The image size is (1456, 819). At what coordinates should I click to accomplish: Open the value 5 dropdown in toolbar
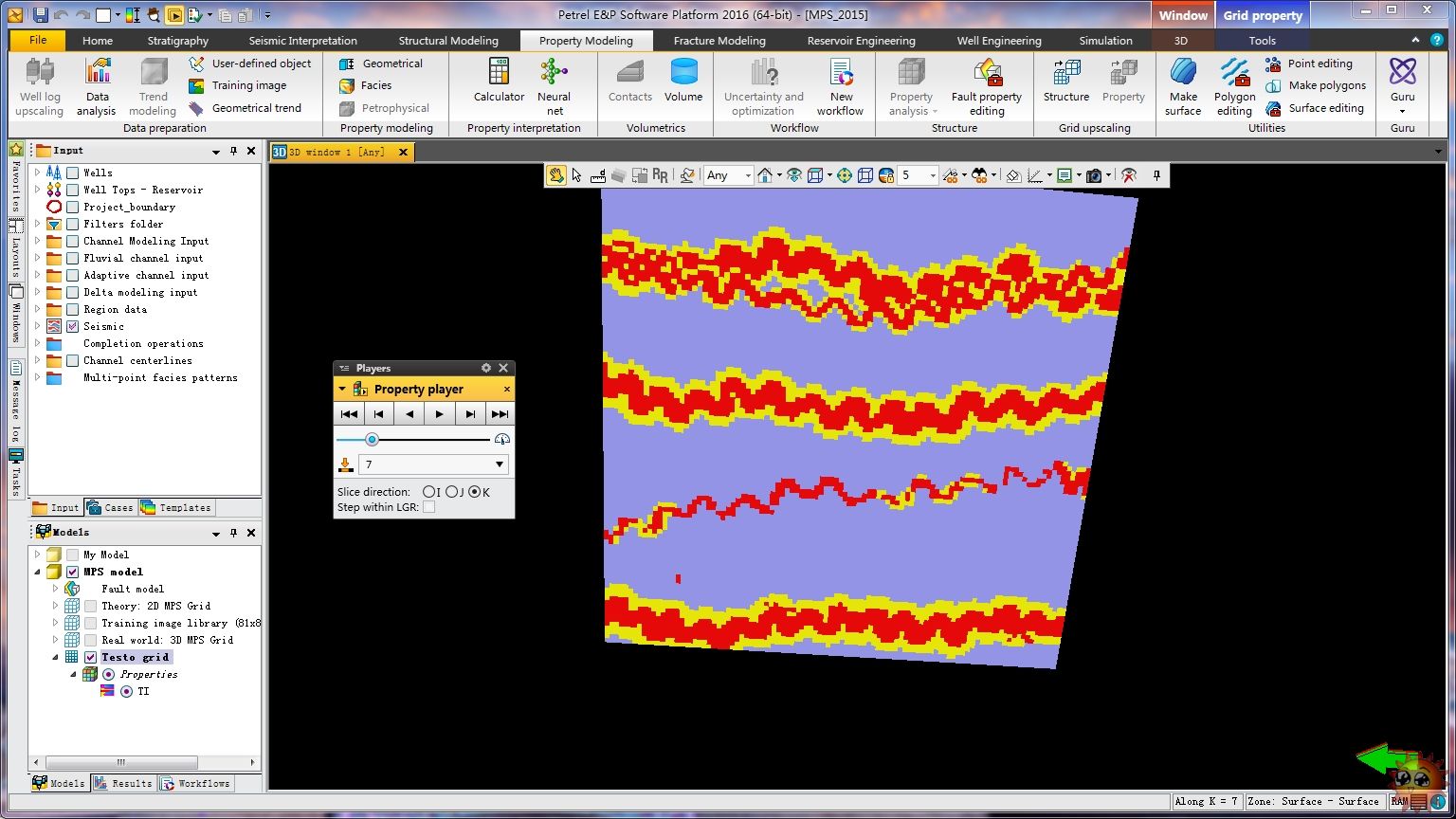[933, 175]
